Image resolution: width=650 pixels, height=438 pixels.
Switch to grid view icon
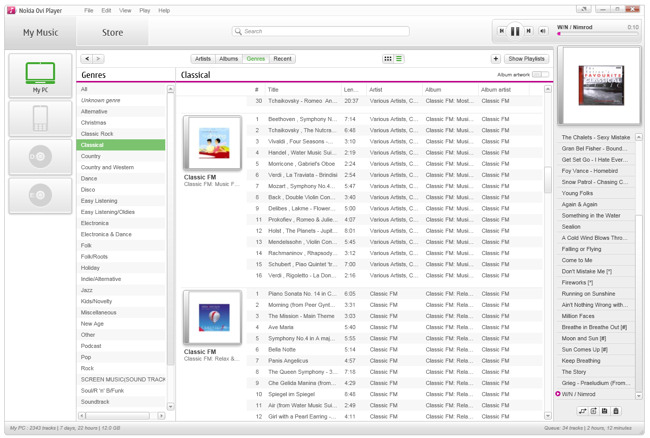(388, 59)
